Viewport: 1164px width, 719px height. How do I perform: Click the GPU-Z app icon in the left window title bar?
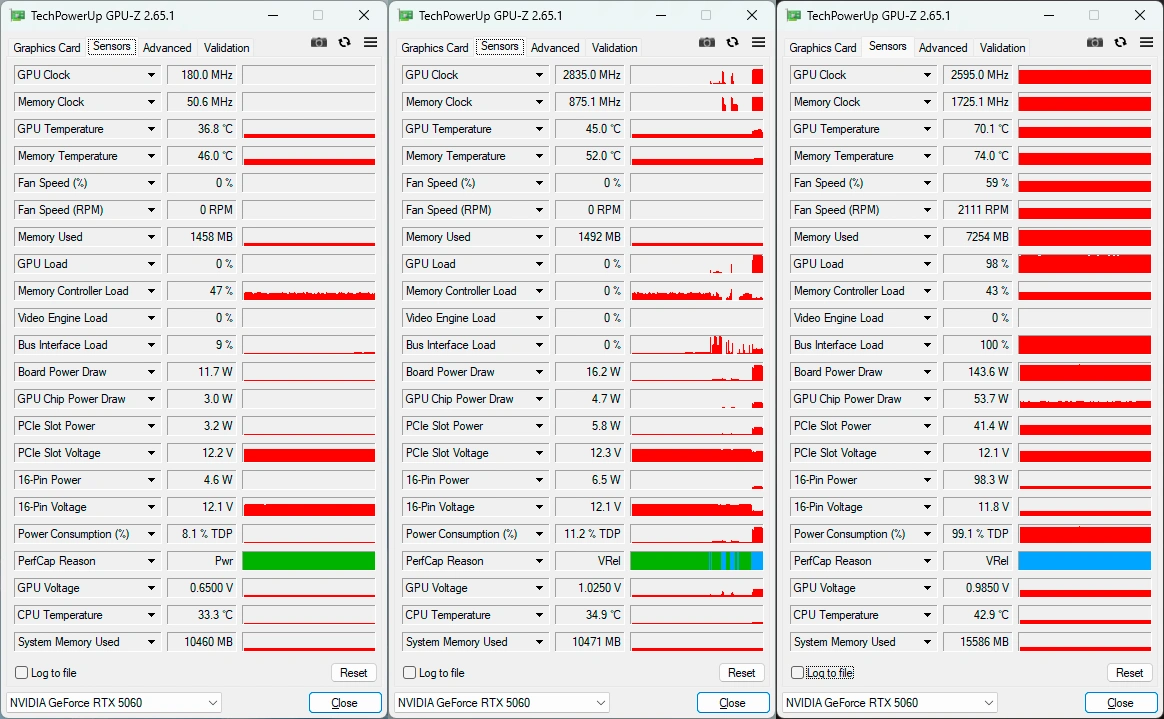point(17,16)
